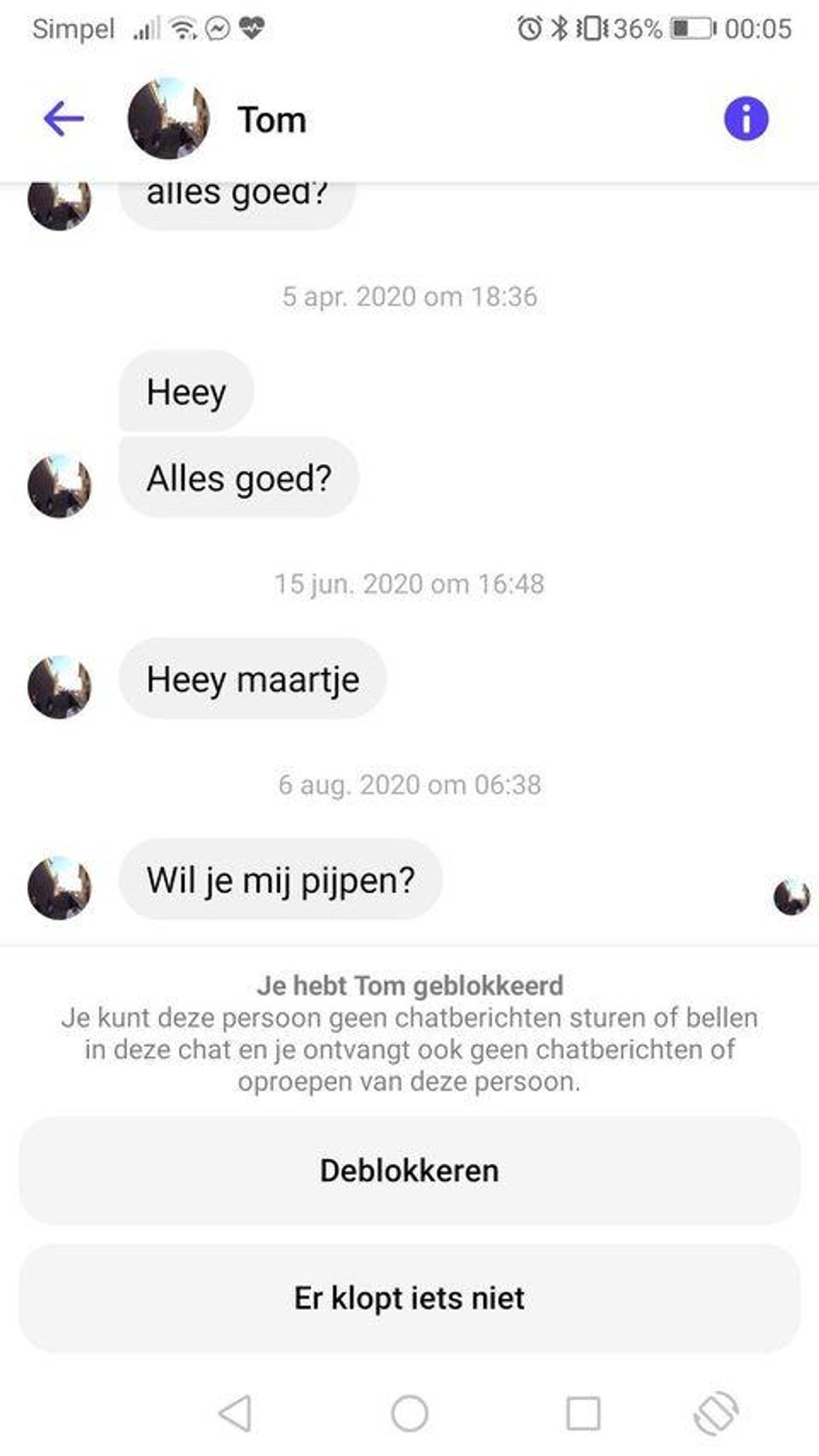
Task: Tap the 'Er klopt iets niet' button
Action: (409, 1298)
